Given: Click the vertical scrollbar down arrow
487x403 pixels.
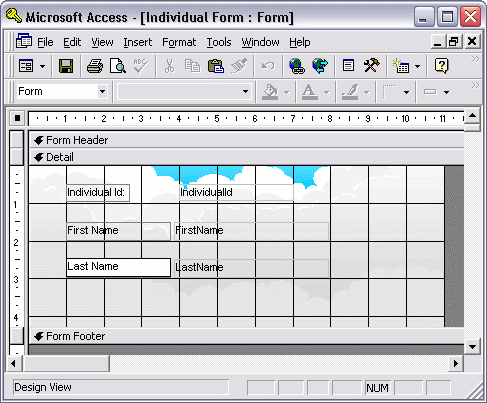Looking at the screenshot, I should 472,347.
